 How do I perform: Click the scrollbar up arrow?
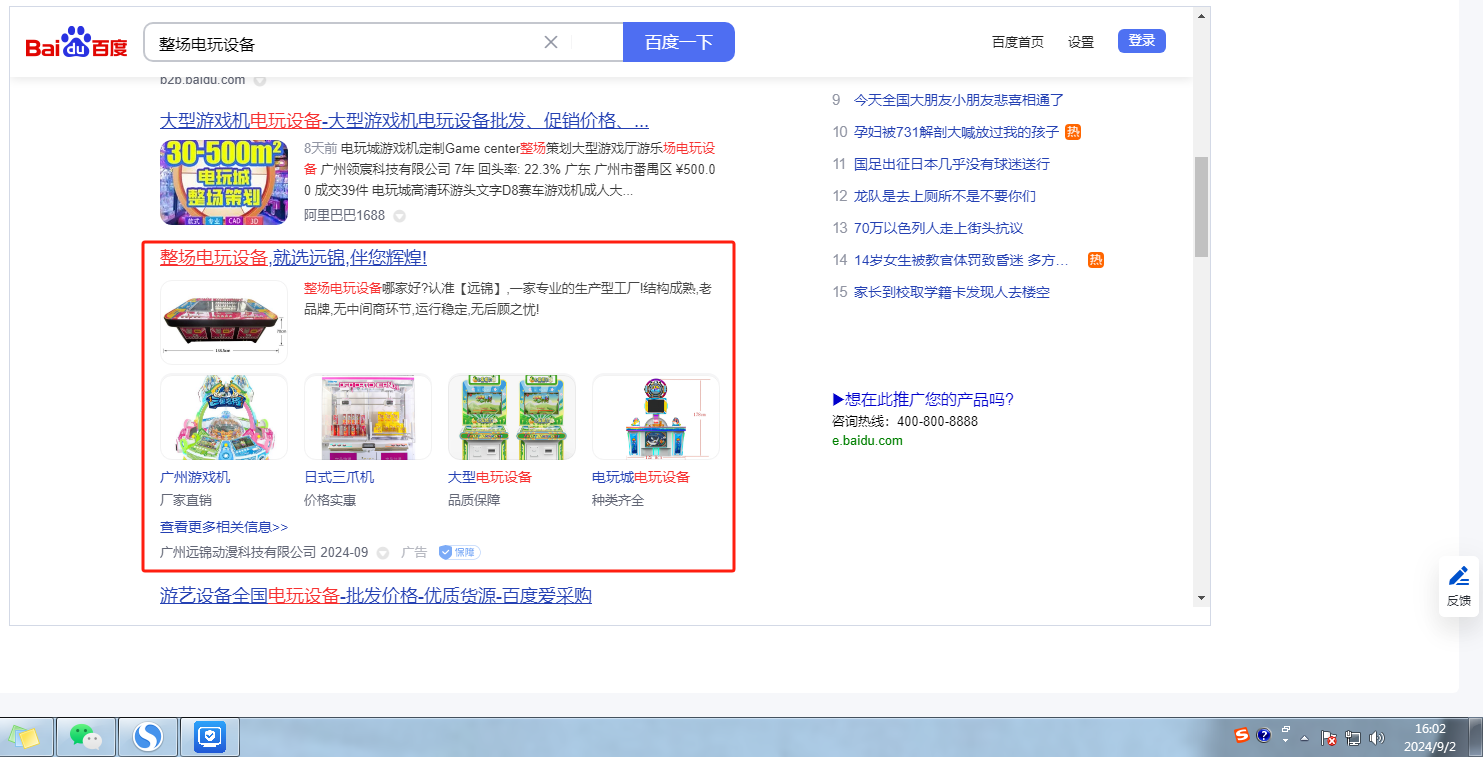tap(1201, 16)
